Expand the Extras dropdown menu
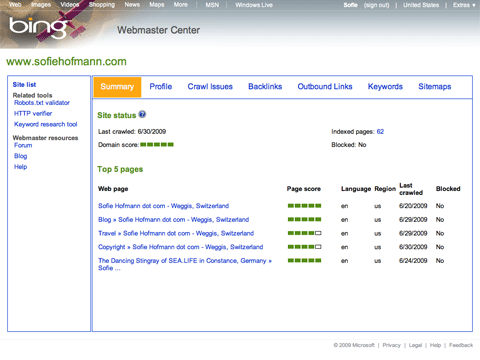The width and height of the screenshot is (480, 360). 464,5
